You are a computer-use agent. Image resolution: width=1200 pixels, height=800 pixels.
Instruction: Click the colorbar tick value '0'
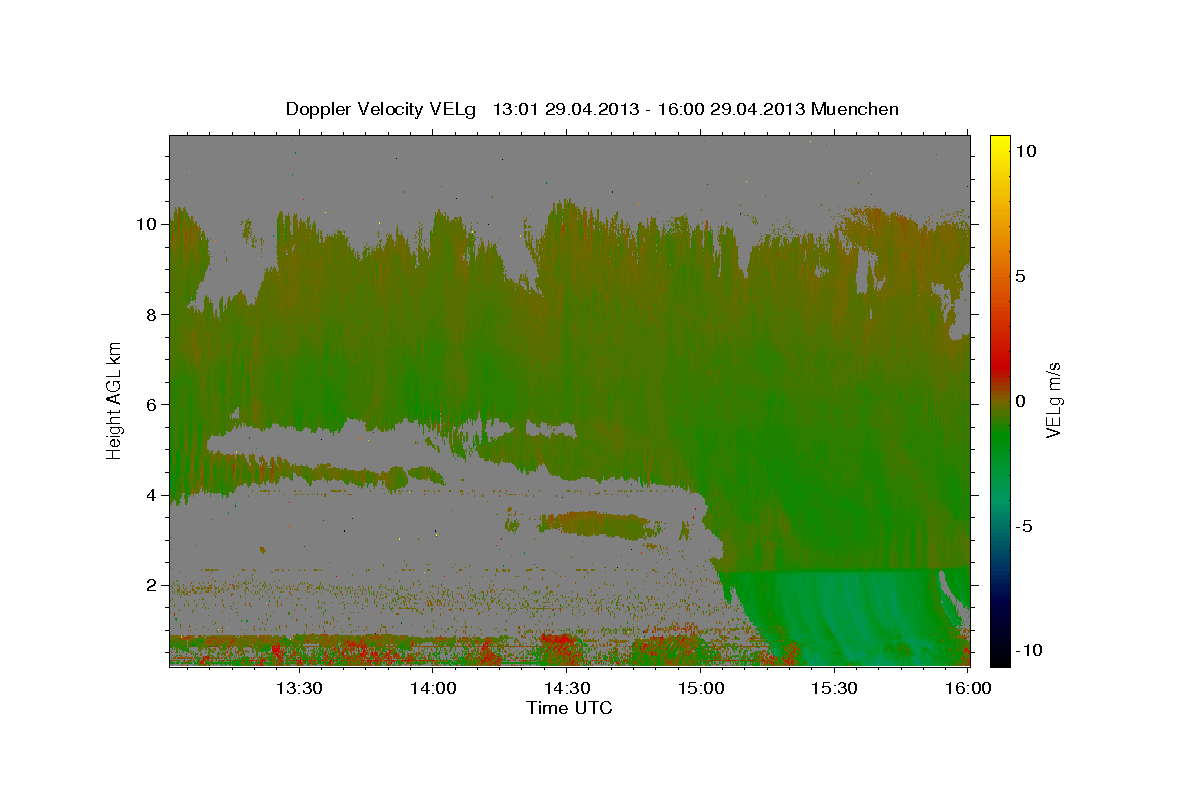[1020, 401]
